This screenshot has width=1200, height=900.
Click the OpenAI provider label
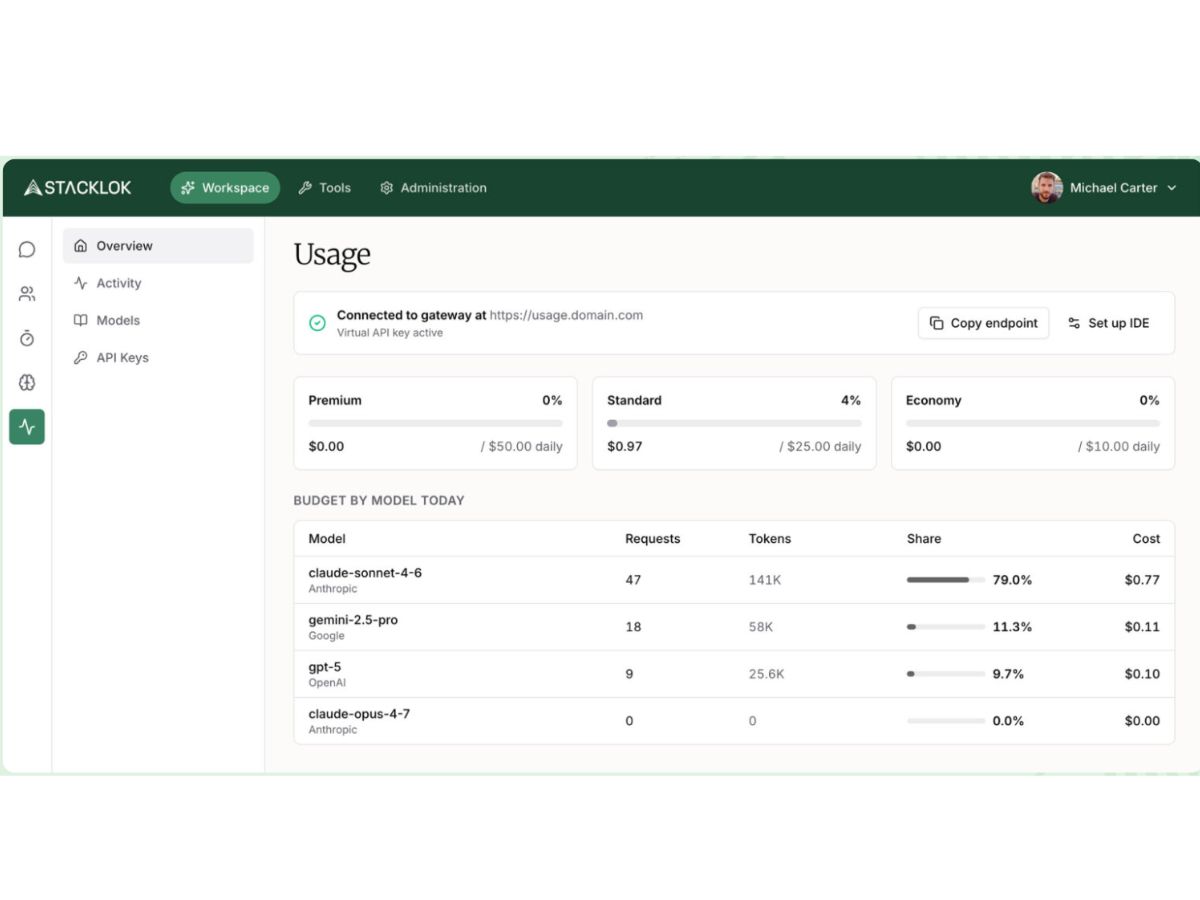pyautogui.click(x=325, y=683)
